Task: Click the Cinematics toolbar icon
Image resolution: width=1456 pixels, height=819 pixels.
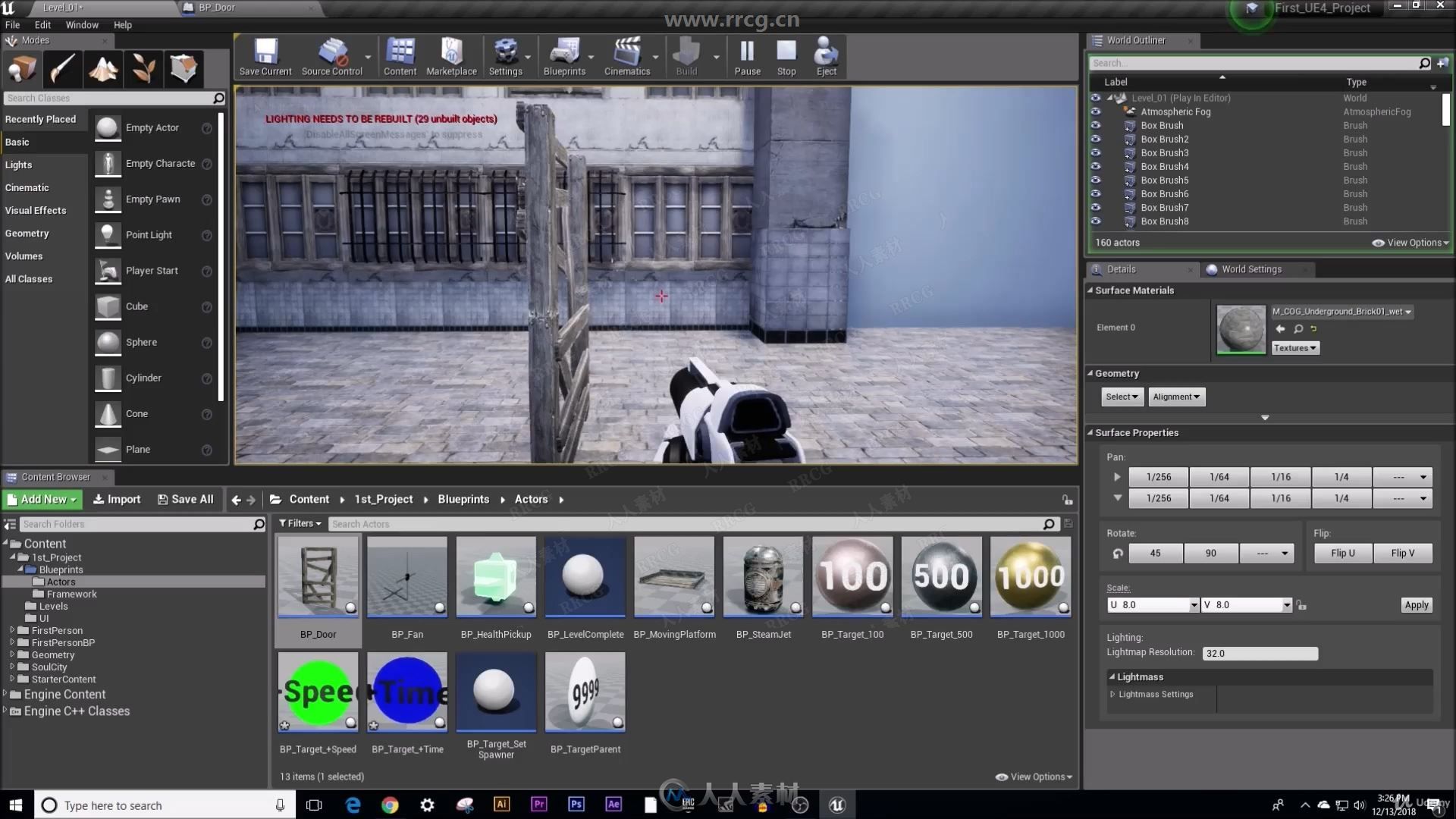Action: 627,57
